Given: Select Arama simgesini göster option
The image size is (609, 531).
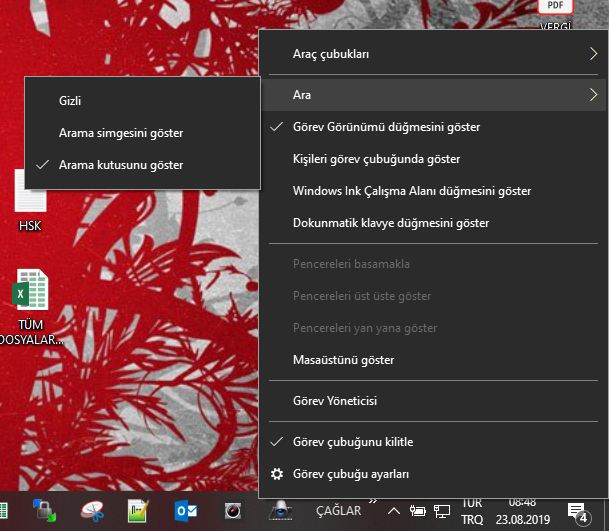Looking at the screenshot, I should coord(143,133).
